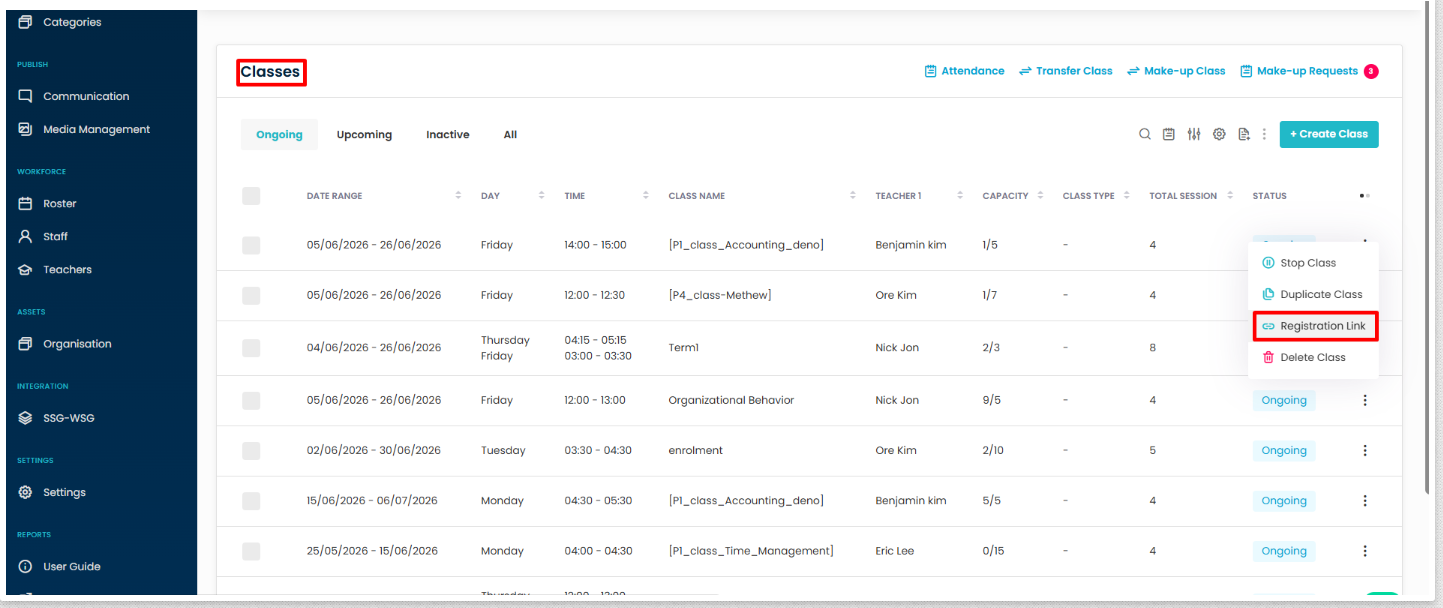Image resolution: width=1443 pixels, height=608 pixels.
Task: Click the export document icon in toolbar
Action: pyautogui.click(x=1244, y=134)
